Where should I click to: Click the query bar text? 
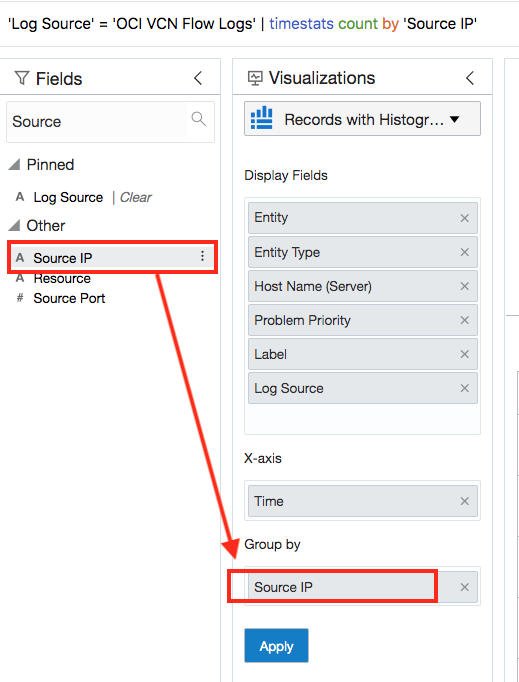coord(242,23)
